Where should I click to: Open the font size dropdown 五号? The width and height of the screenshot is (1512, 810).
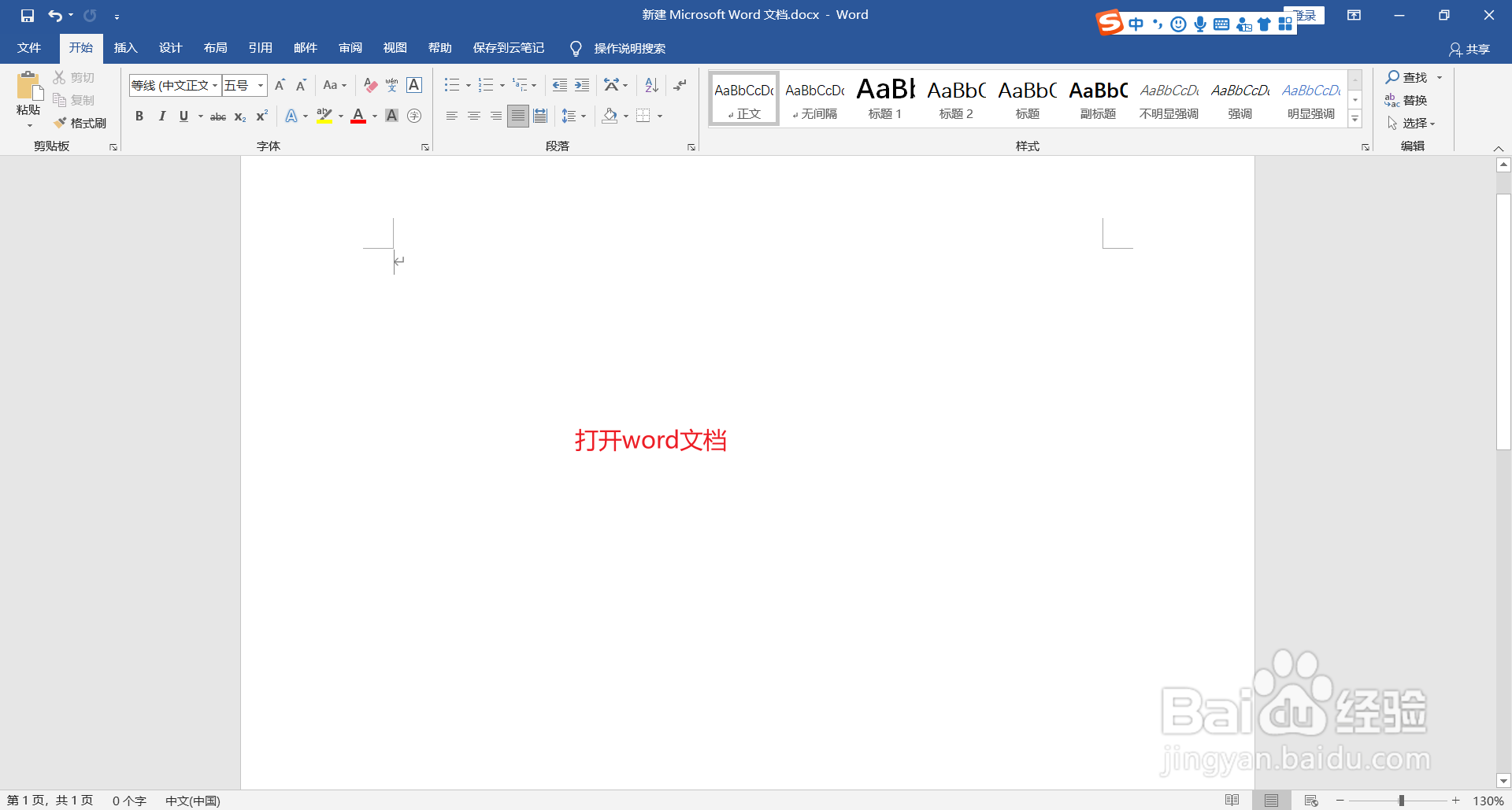tap(261, 85)
